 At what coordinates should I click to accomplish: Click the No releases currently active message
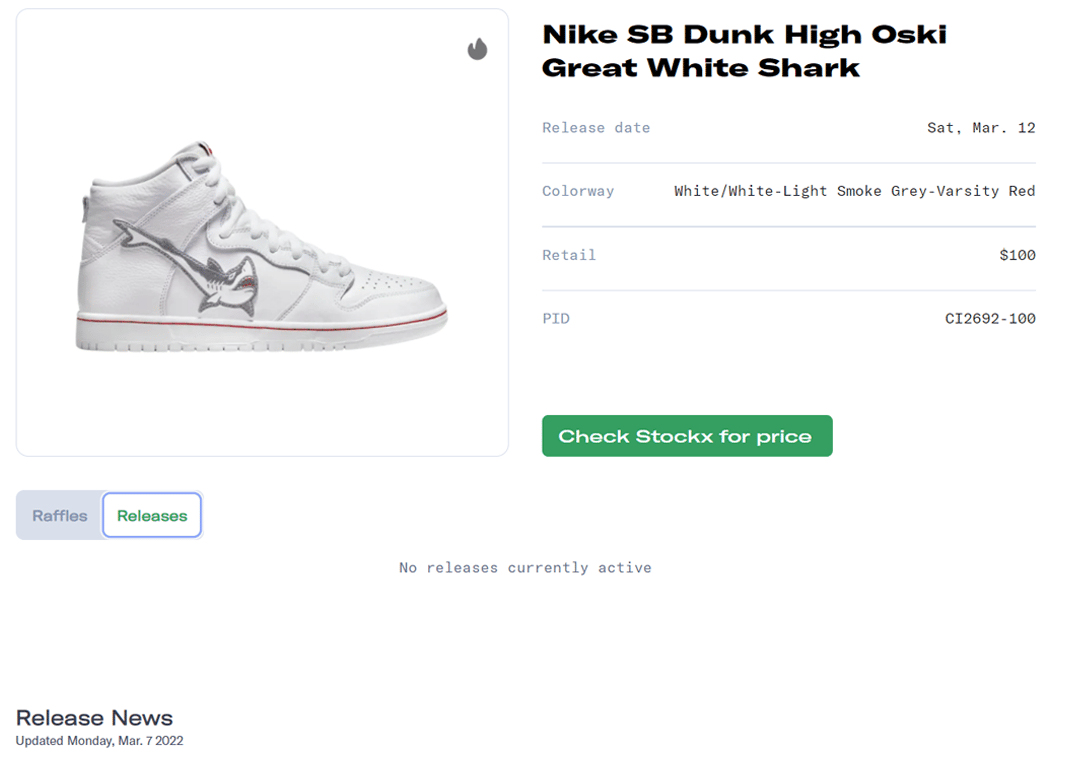[x=525, y=568]
